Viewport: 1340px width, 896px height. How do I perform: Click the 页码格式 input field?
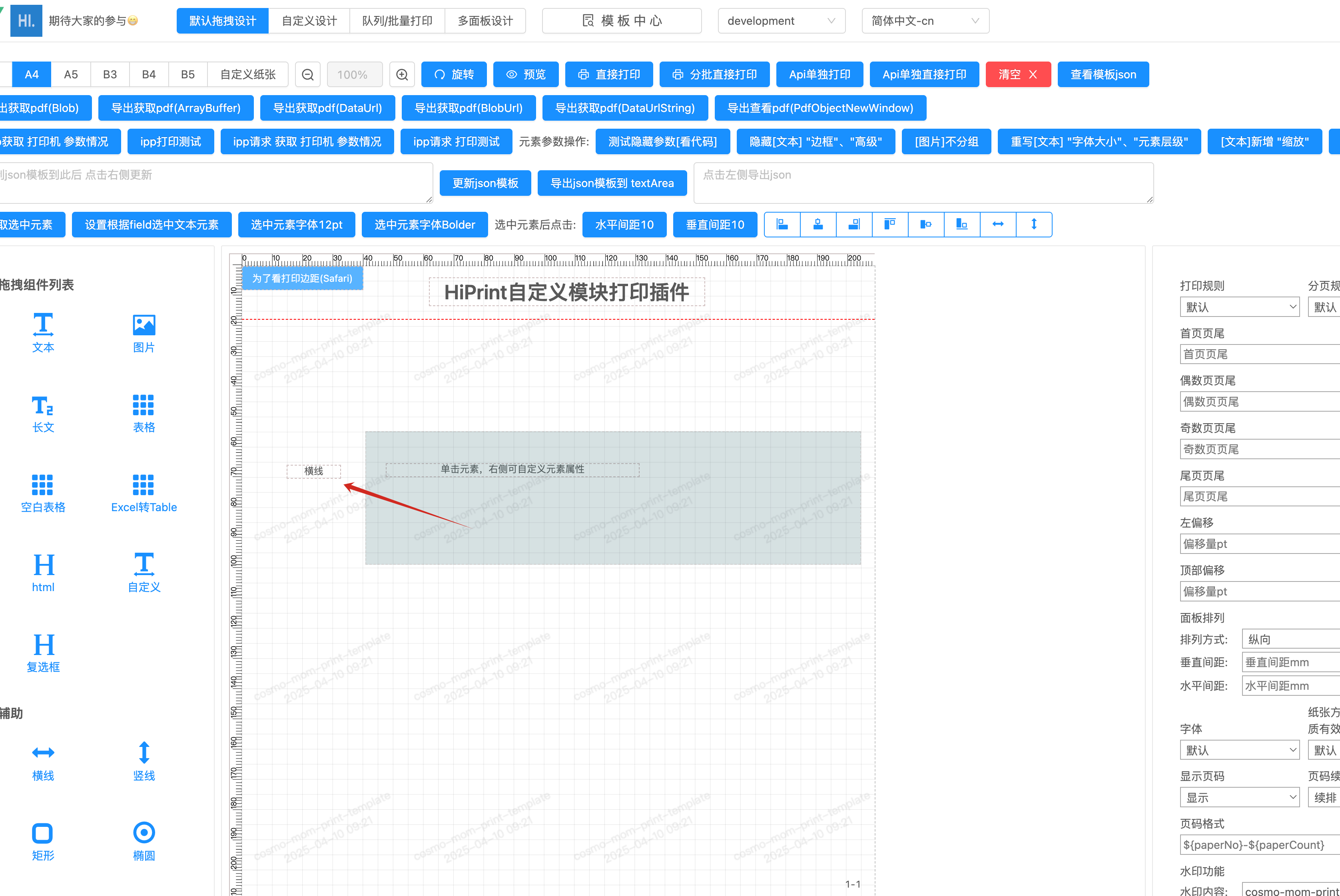pyautogui.click(x=1260, y=844)
